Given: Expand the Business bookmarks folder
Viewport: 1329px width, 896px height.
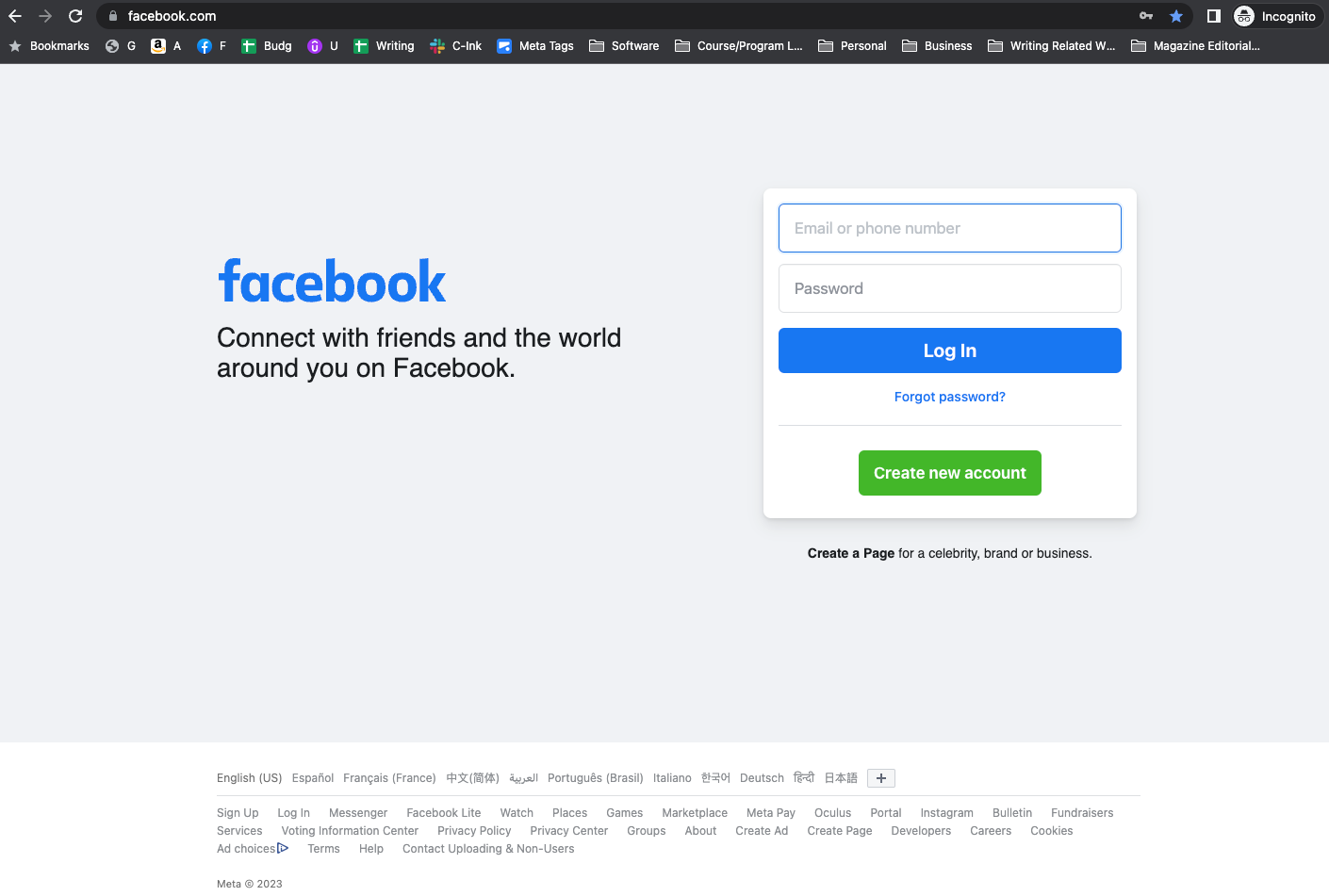Looking at the screenshot, I should coord(937,46).
